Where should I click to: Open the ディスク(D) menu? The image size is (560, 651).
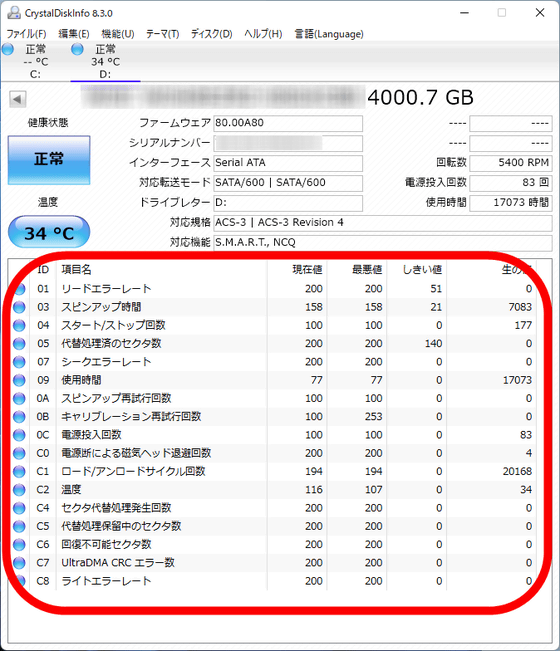(211, 34)
